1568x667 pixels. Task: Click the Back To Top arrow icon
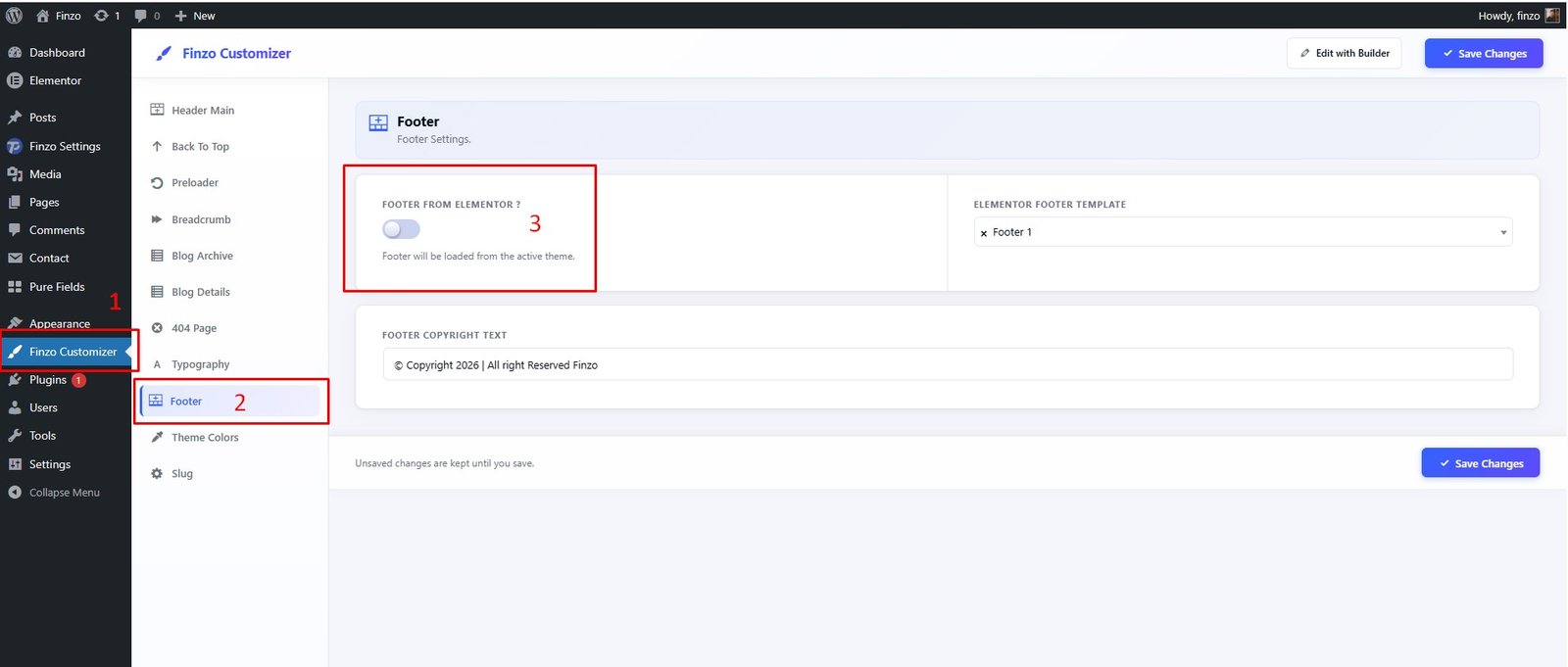click(x=157, y=147)
